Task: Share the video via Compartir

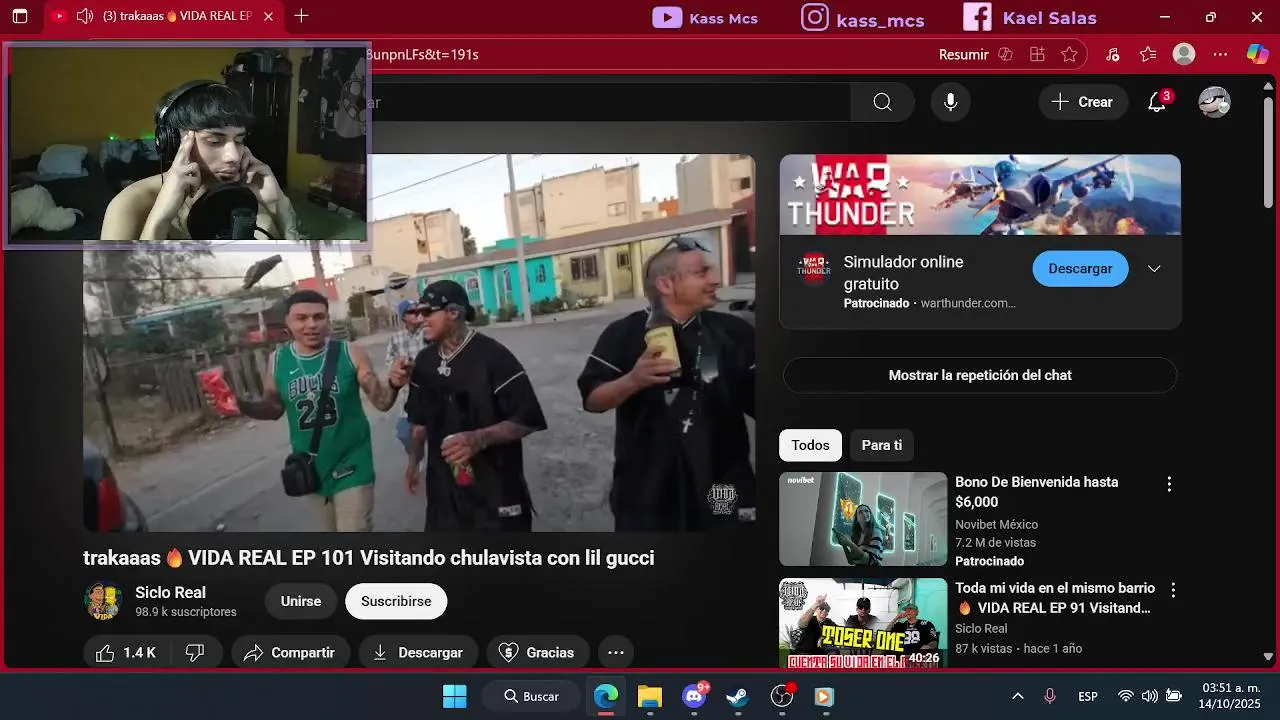Action: point(290,652)
